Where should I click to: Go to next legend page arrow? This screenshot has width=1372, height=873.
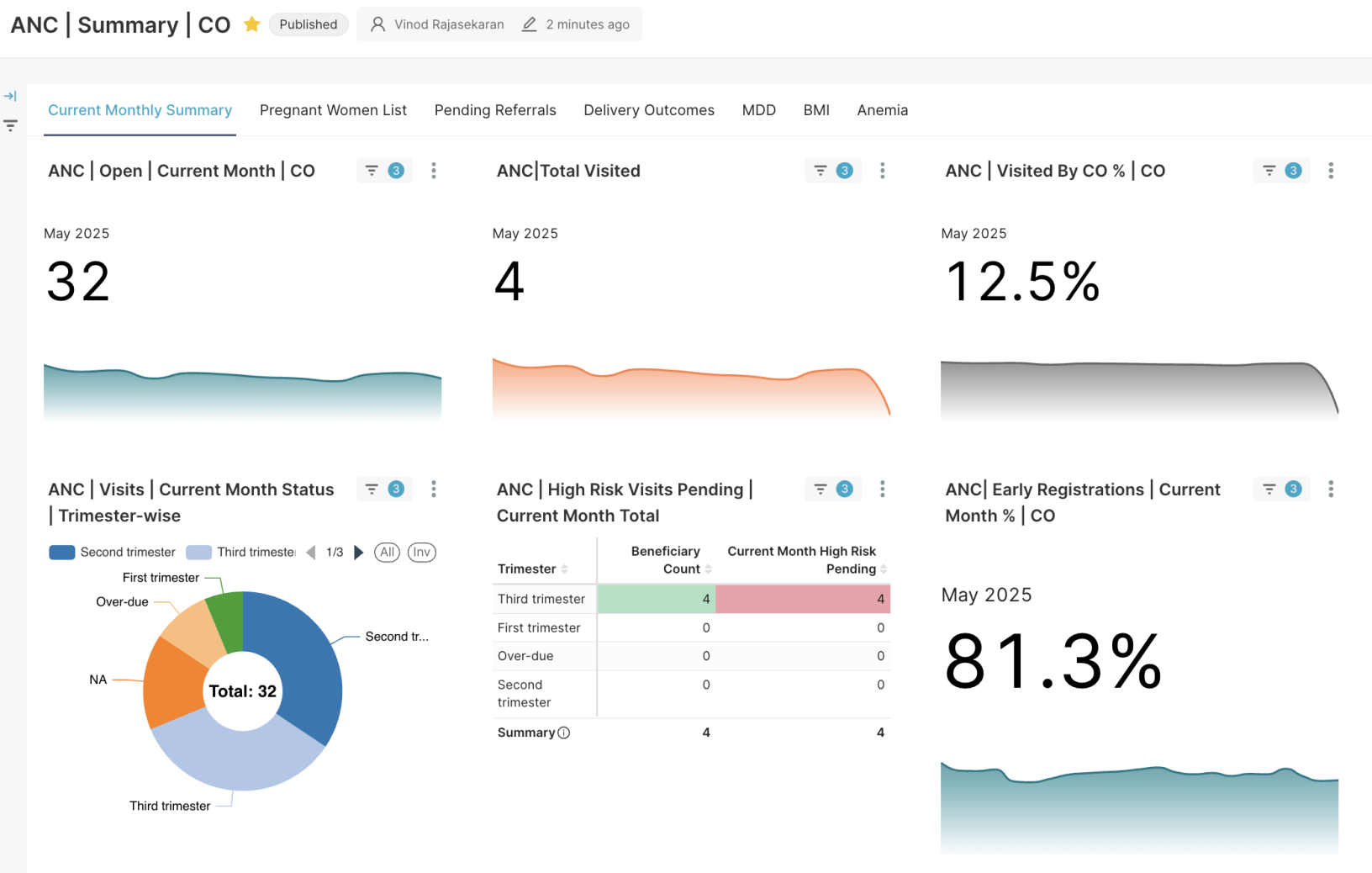[x=359, y=553]
